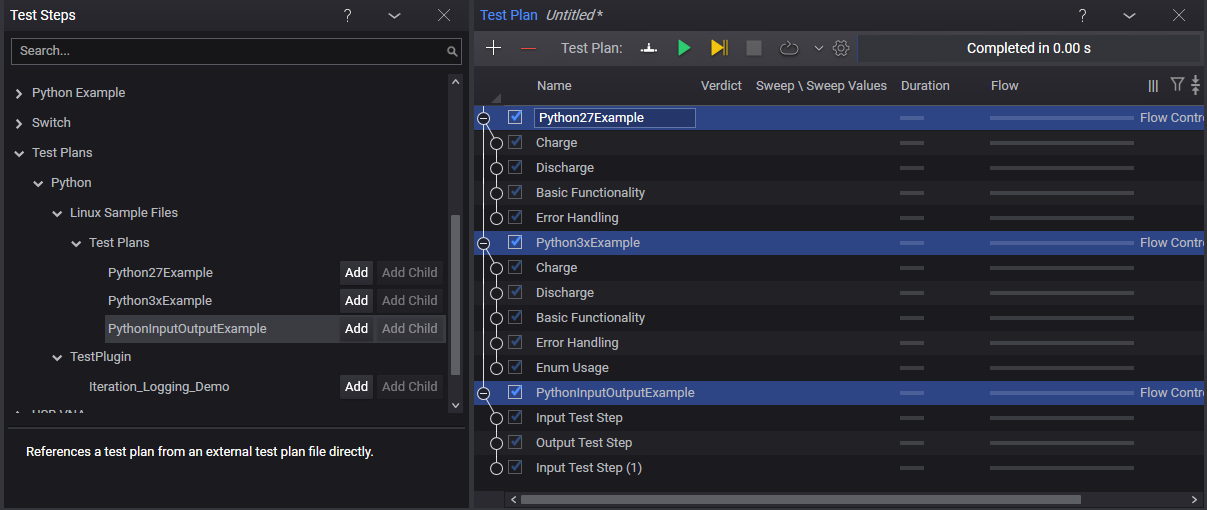This screenshot has height=510, width=1207.
Task: Click the plus icon to add a step
Action: pos(493,48)
